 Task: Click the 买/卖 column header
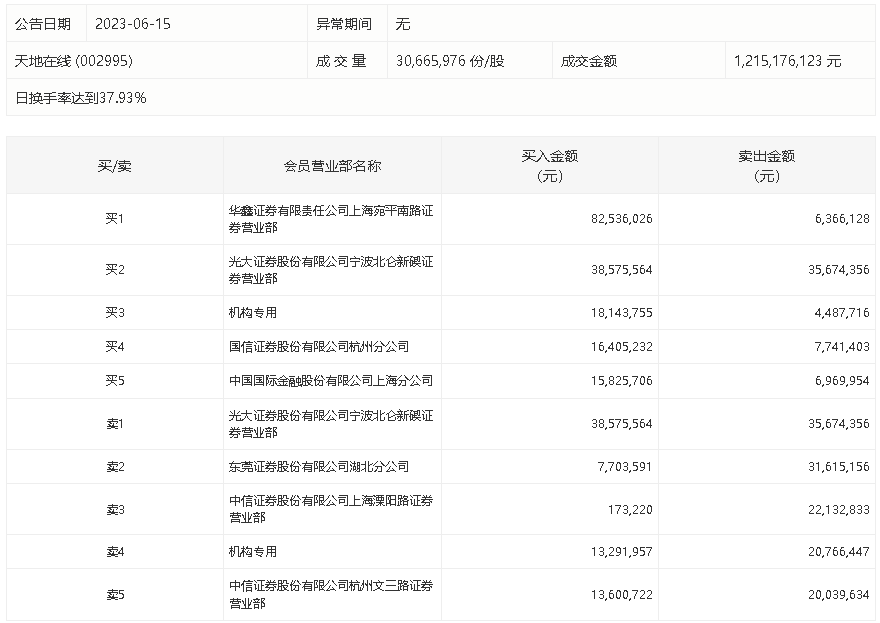115,166
